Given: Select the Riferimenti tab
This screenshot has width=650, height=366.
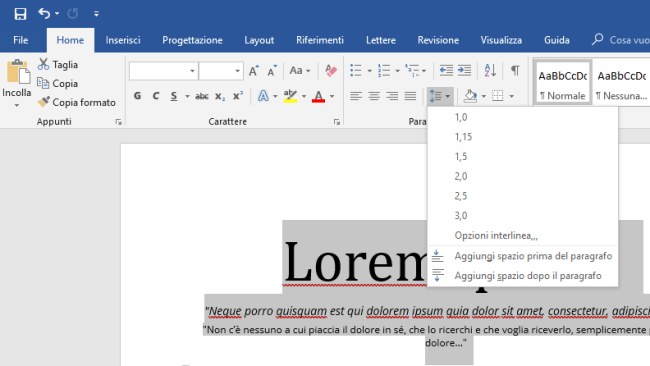Looking at the screenshot, I should [x=320, y=40].
